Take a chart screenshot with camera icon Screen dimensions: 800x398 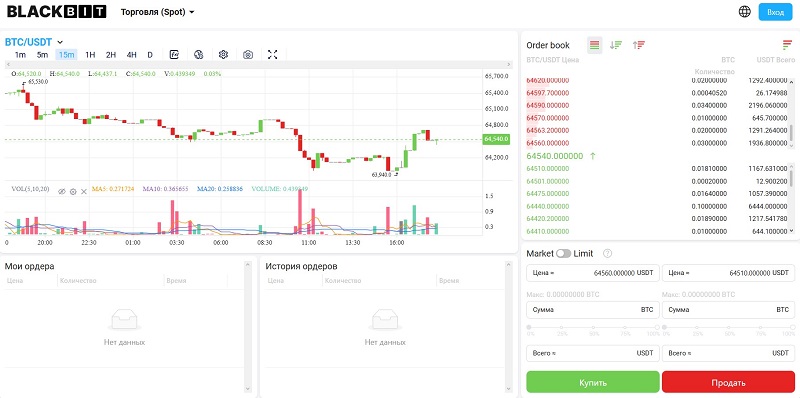pos(248,55)
